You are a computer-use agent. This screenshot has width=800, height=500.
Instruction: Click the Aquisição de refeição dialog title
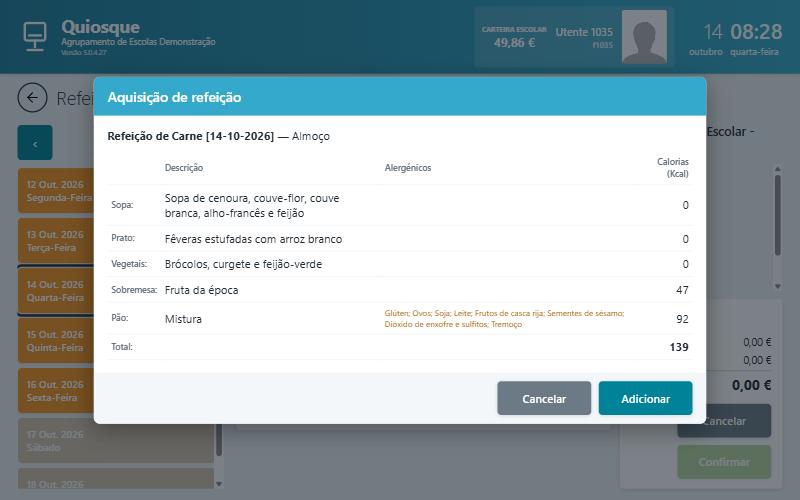tap(174, 97)
